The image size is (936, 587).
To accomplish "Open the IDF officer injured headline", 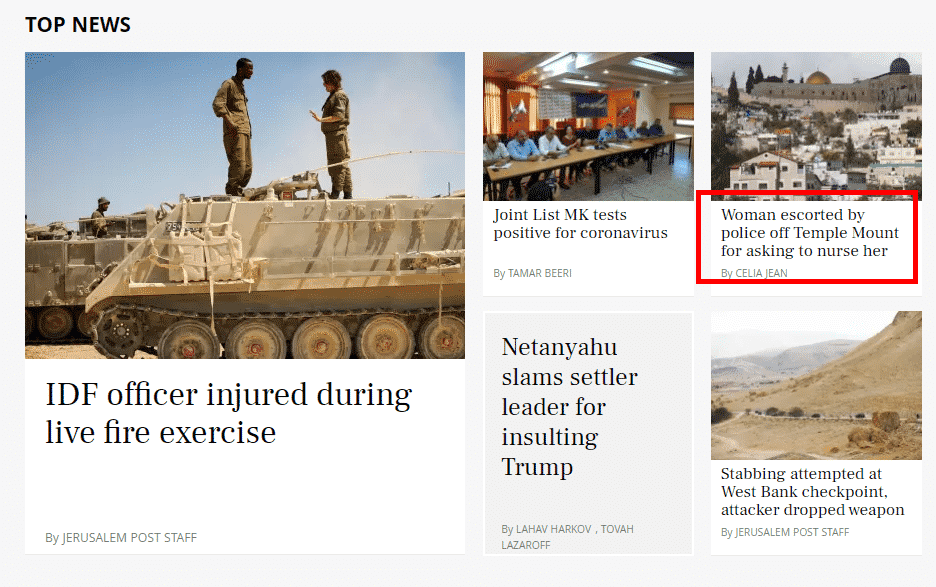I will coord(229,413).
